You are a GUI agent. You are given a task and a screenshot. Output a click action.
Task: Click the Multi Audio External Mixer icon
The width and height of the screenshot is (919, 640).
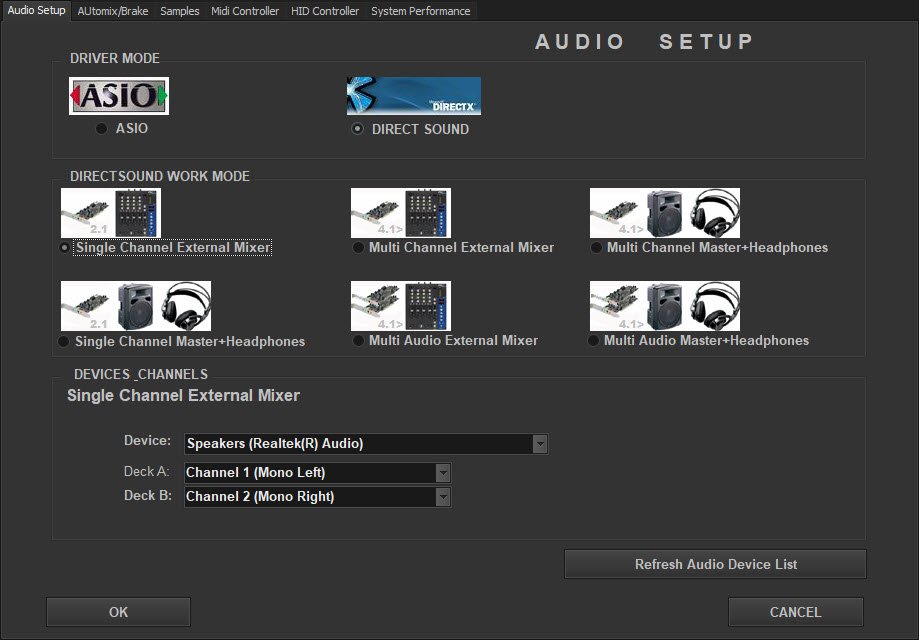tap(400, 306)
